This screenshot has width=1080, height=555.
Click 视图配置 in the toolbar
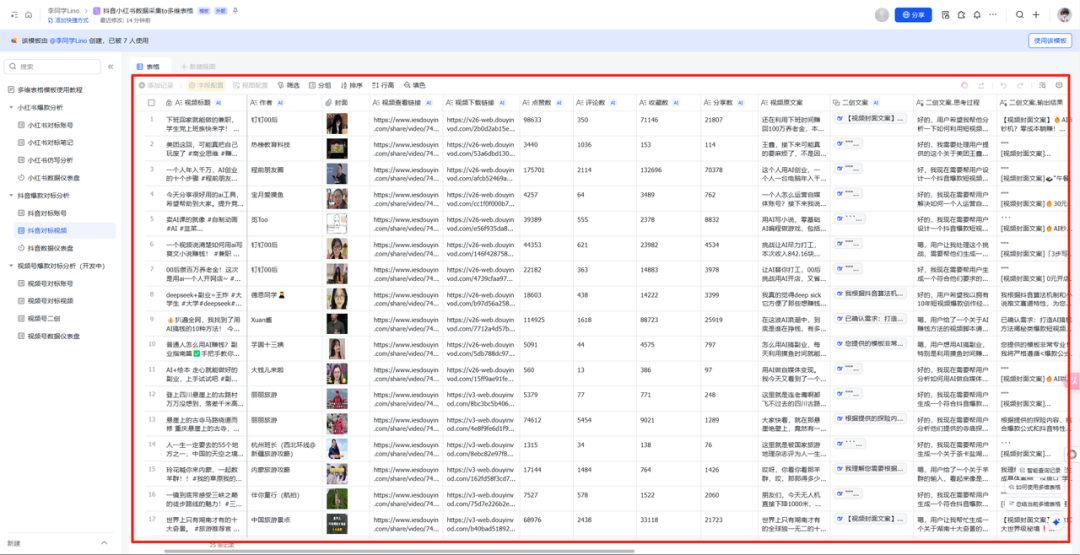[251, 85]
